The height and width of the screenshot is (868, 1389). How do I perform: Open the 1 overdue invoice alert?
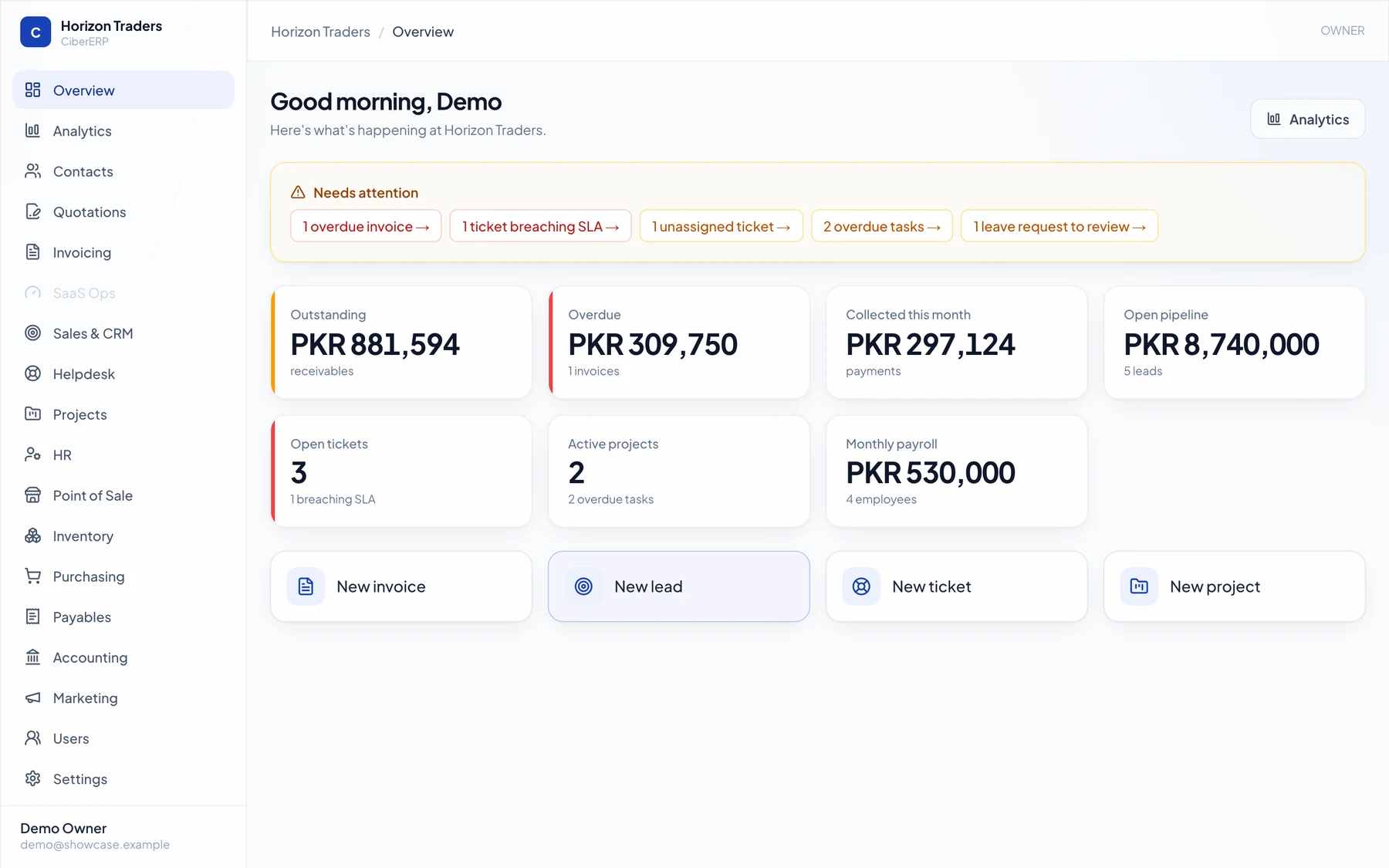point(366,226)
